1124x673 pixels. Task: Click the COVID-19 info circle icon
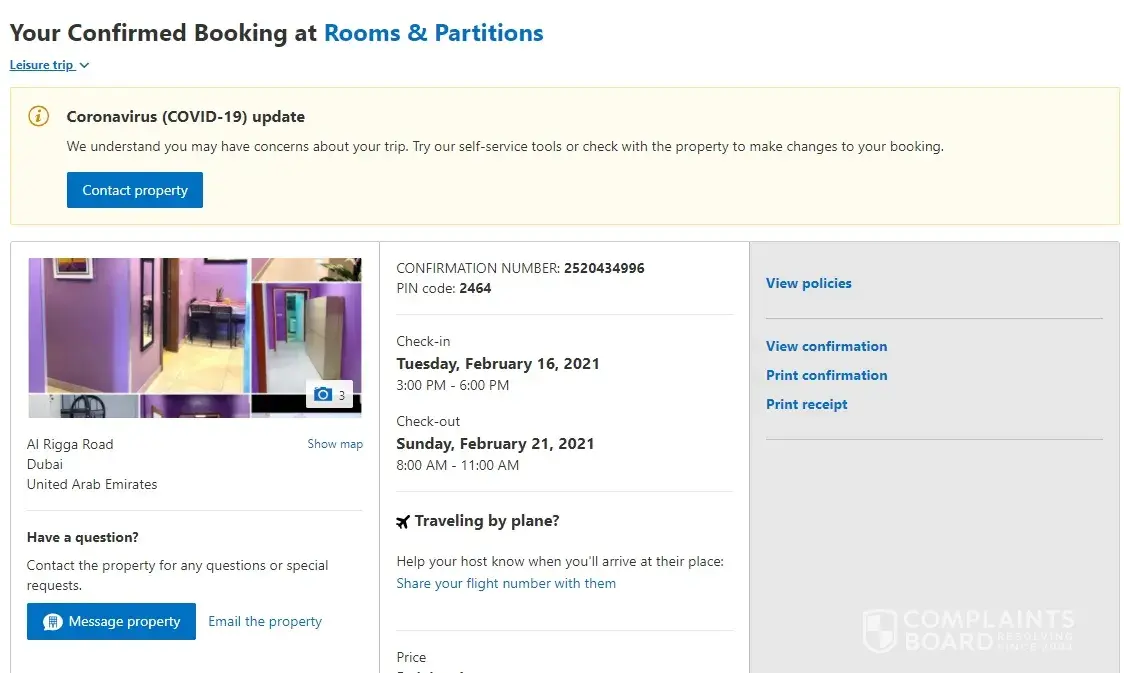(38, 116)
